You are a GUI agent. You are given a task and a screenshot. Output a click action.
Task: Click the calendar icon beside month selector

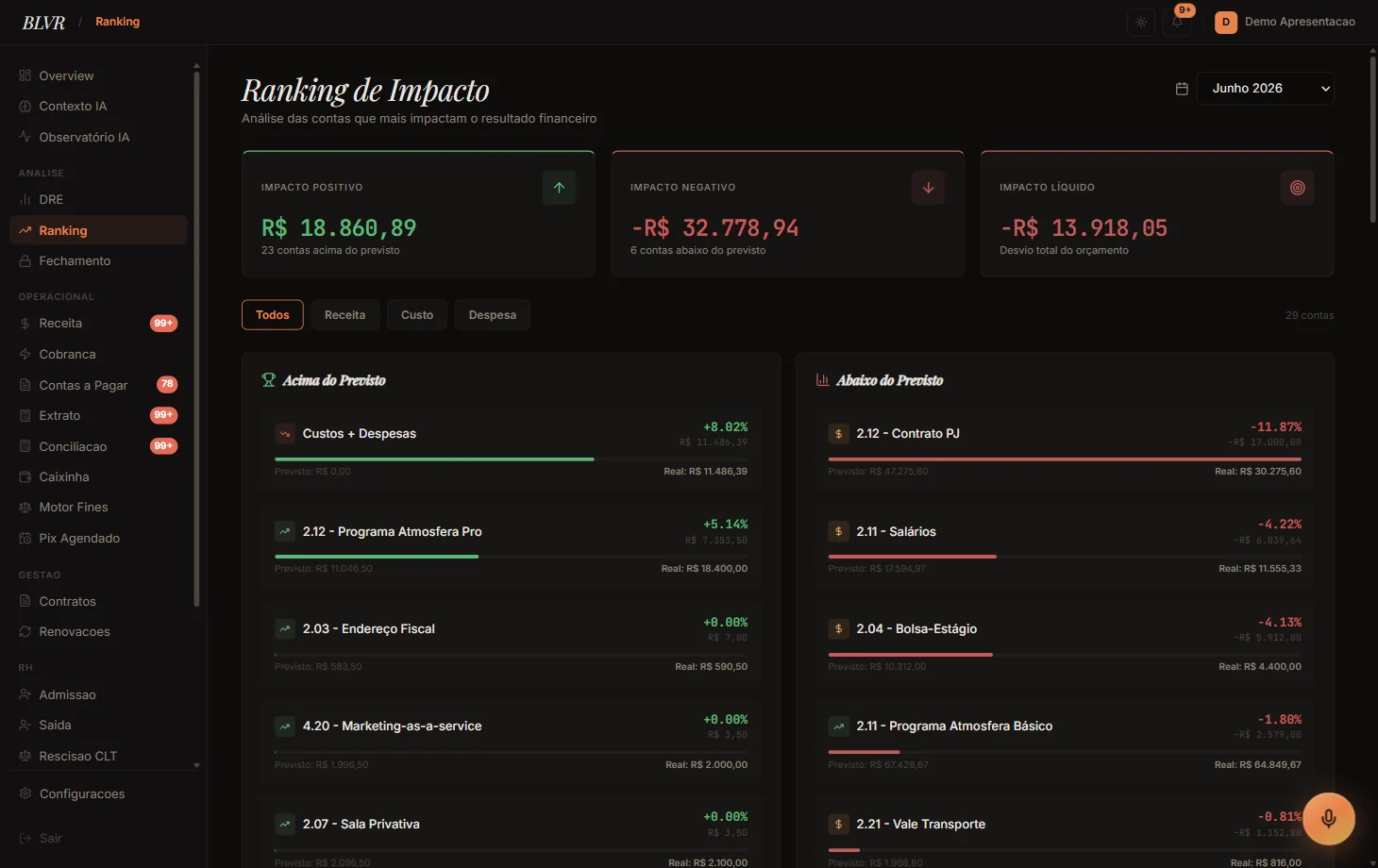(1182, 89)
